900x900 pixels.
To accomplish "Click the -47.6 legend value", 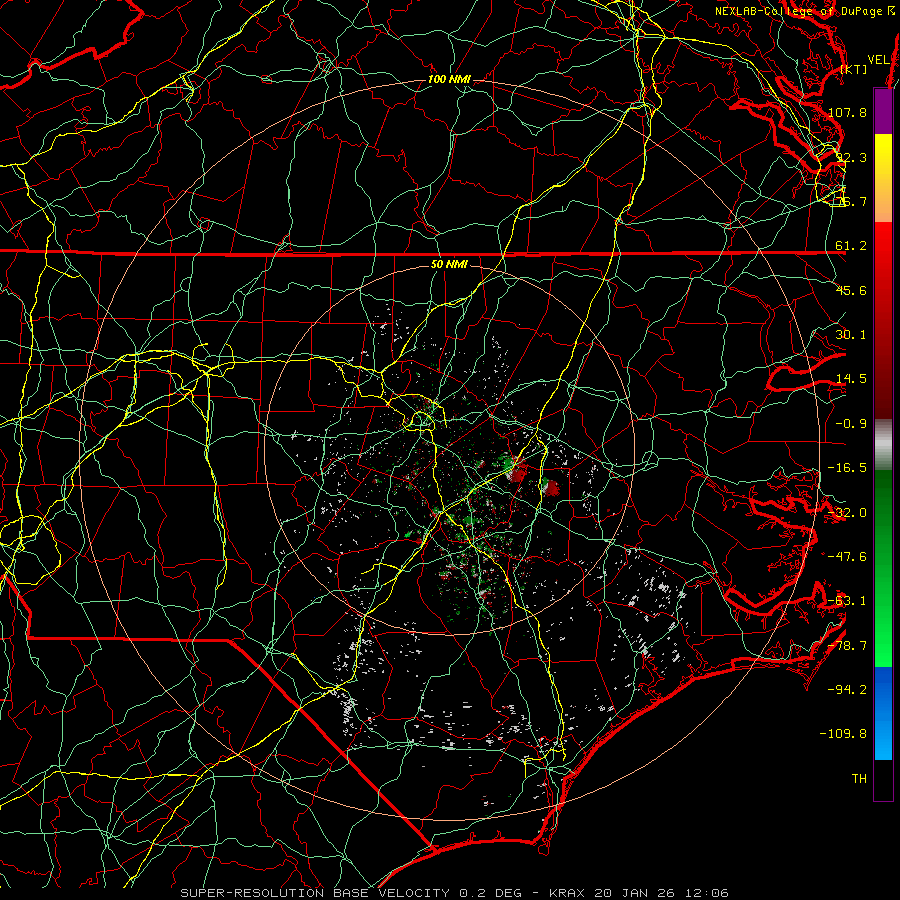I will coord(847,557).
